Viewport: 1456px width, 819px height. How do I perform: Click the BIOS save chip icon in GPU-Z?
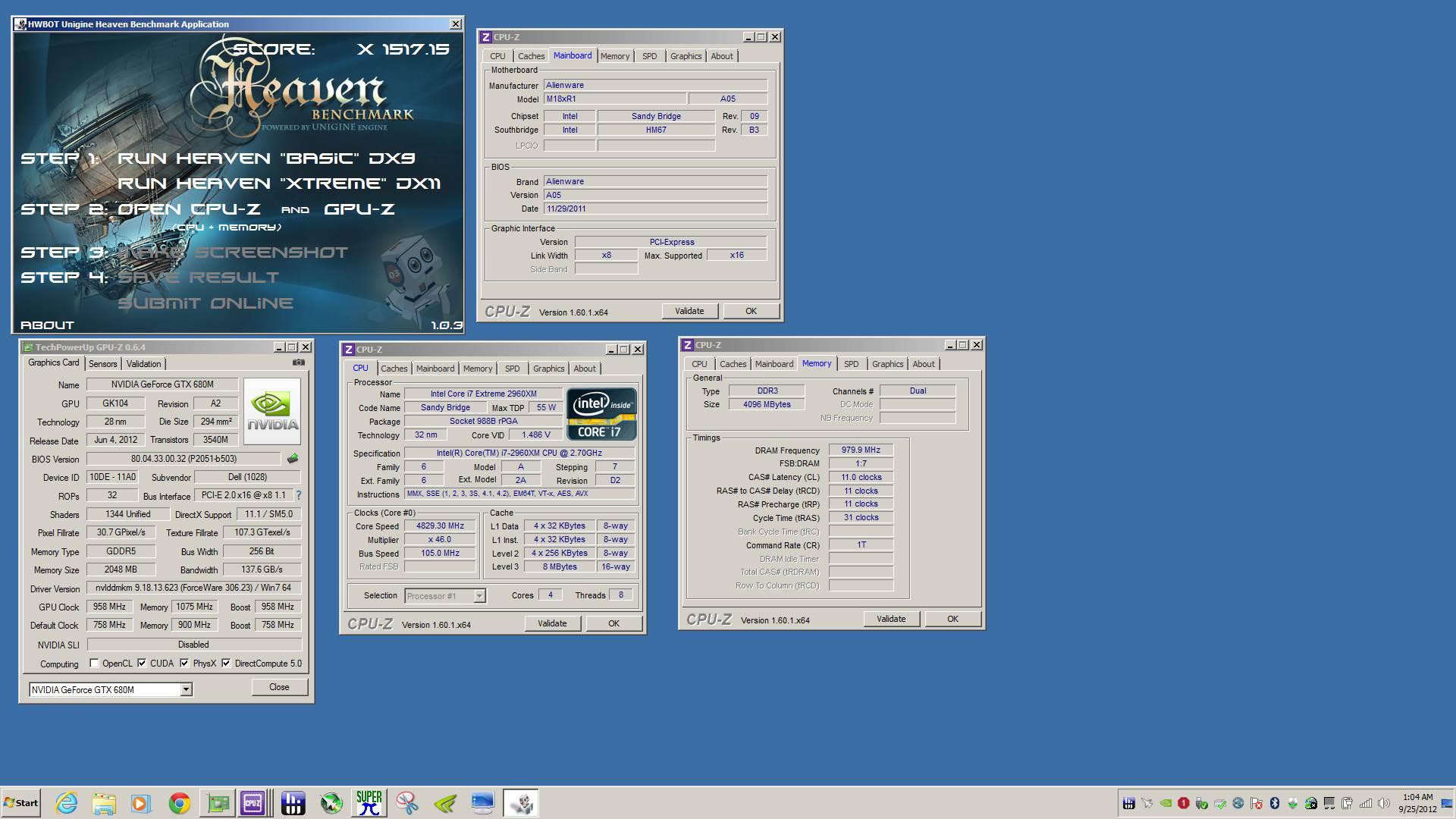[x=293, y=458]
